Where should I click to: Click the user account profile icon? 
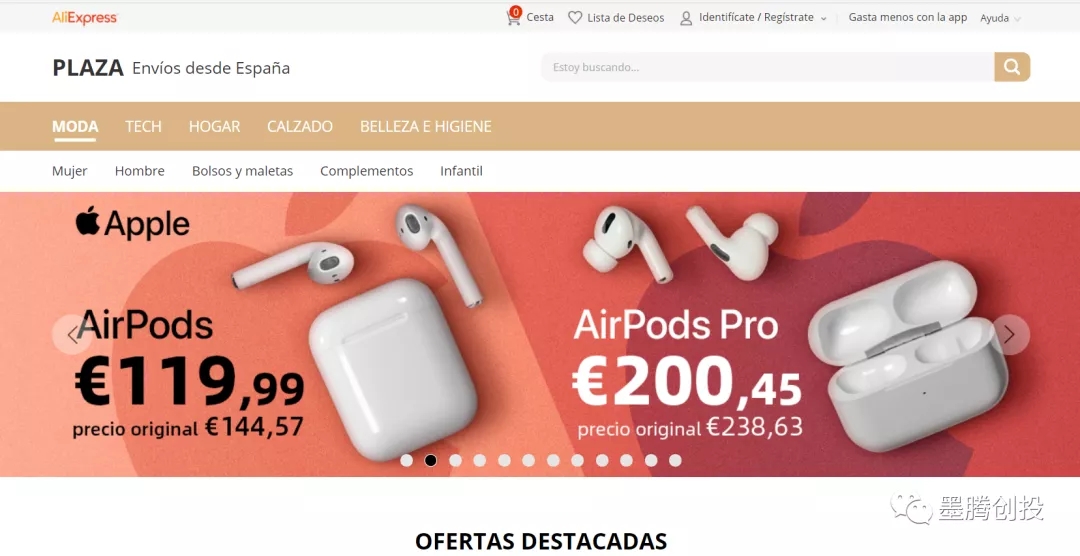pyautogui.click(x=686, y=18)
